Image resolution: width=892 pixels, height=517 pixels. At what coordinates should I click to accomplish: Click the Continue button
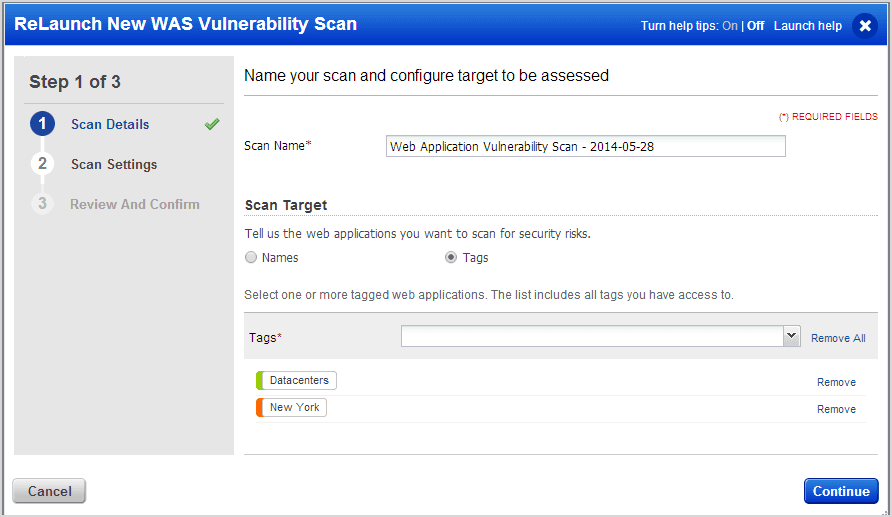tap(841, 491)
